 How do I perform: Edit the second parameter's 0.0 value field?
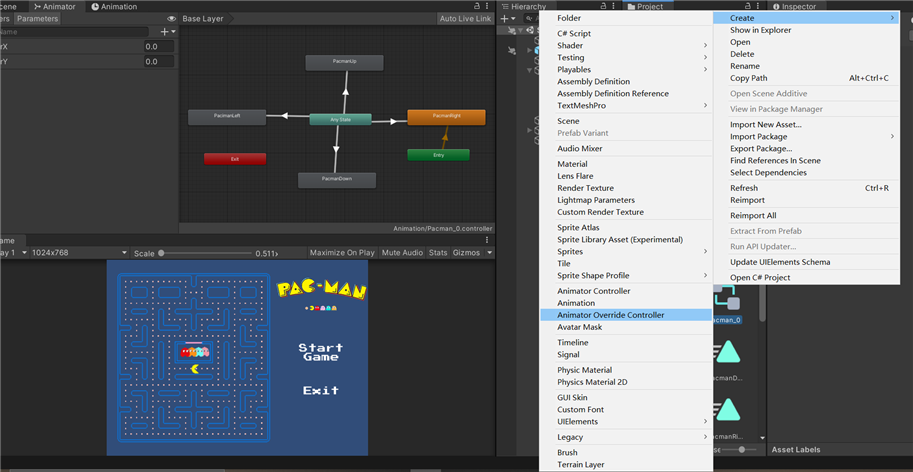[159, 61]
